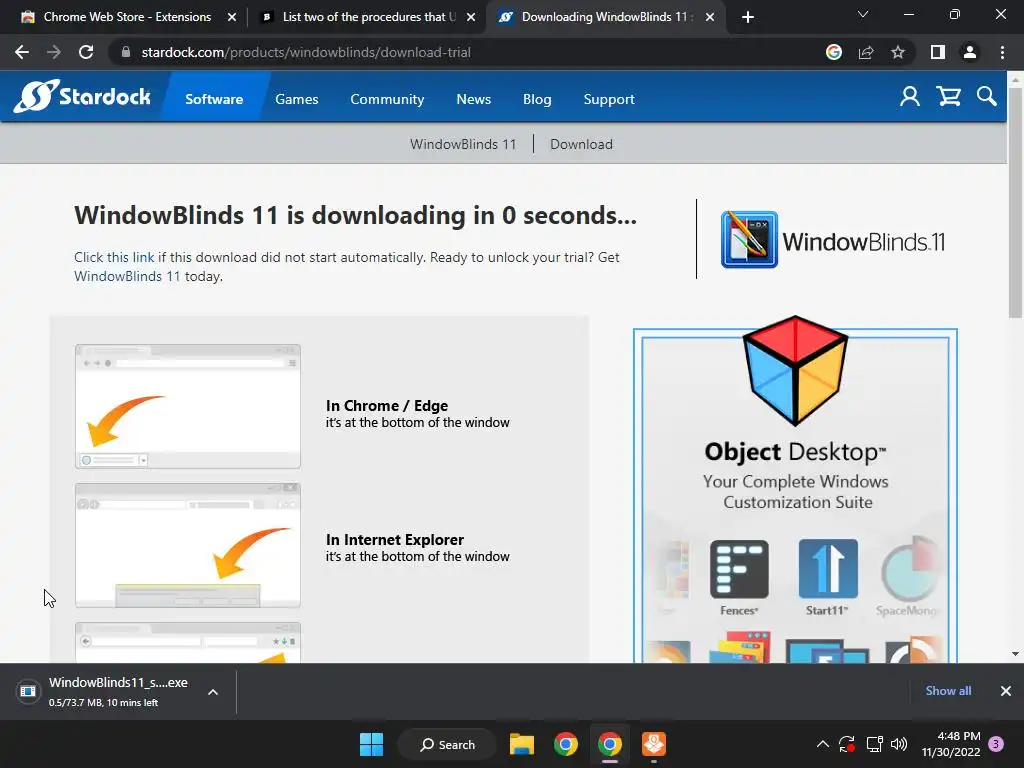Image resolution: width=1024 pixels, height=768 pixels.
Task: Open the first Chrome taskbar icon
Action: (566, 744)
